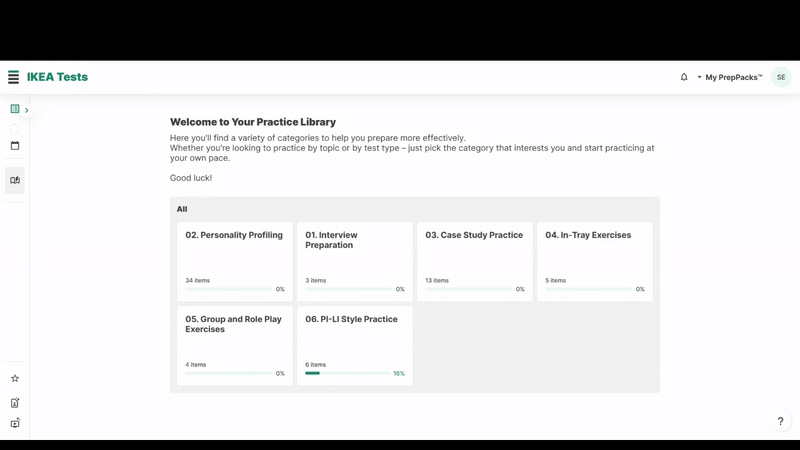The image size is (800, 450).
Task: Click the "4 items" label
Action: tap(195, 365)
